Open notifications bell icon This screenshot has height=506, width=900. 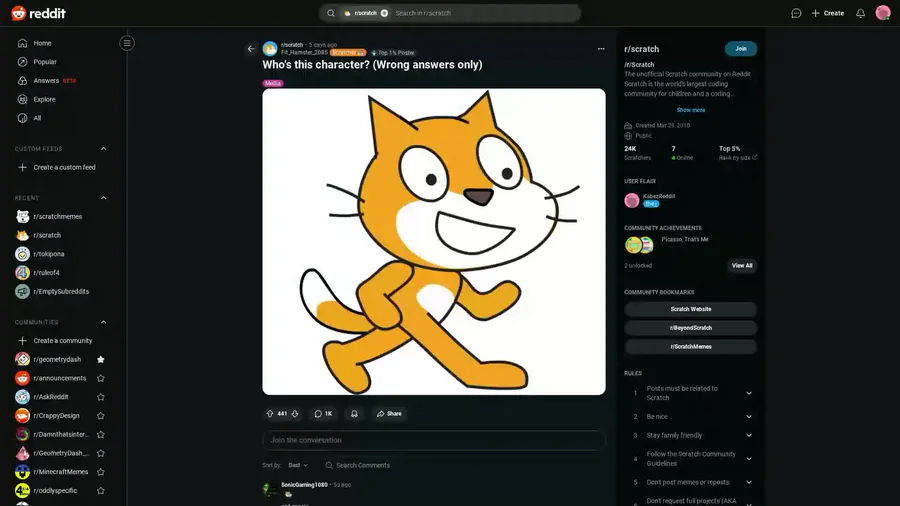tap(860, 13)
